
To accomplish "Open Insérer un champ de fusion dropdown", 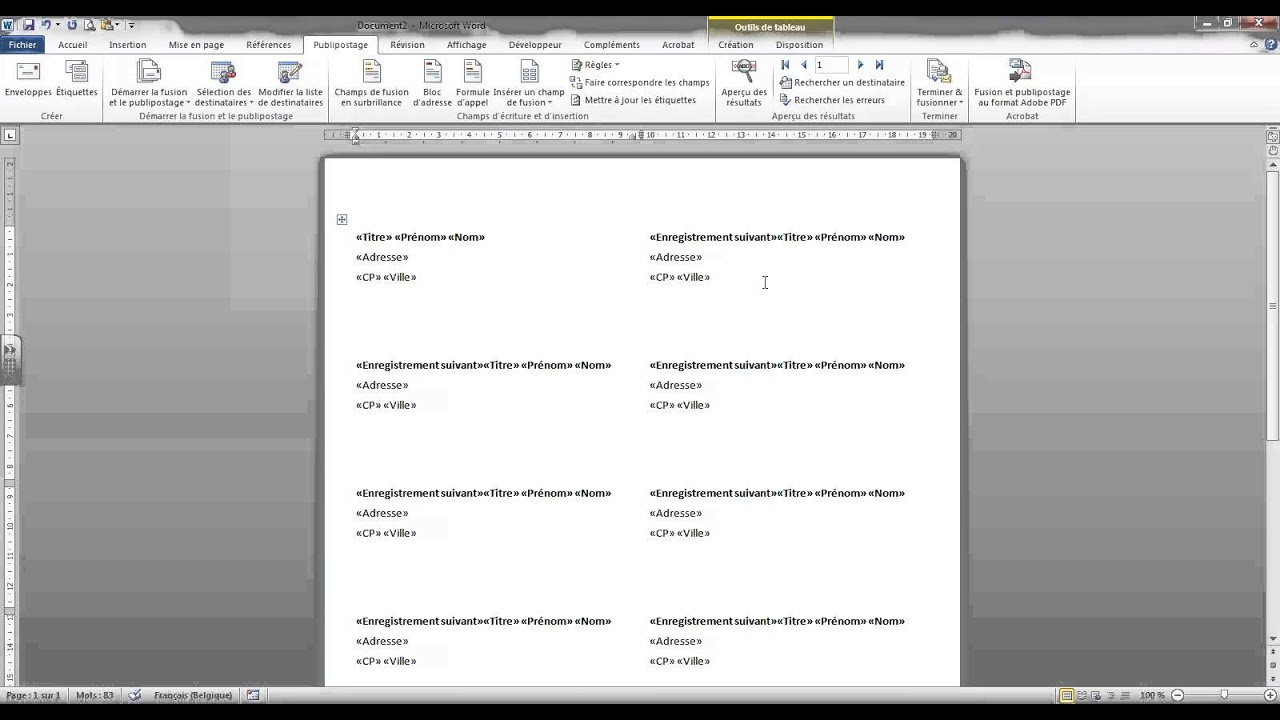I will click(x=529, y=83).
